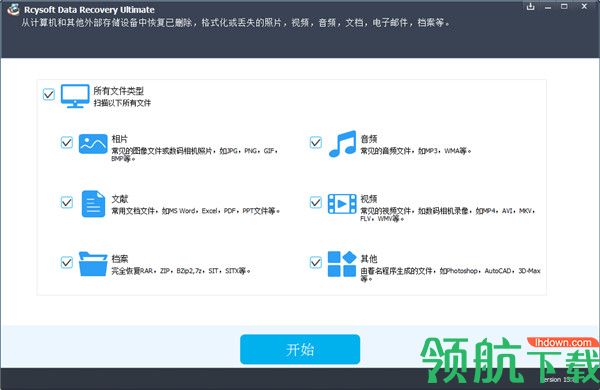600x390 pixels.
Task: Uncheck the 音频 checkbox
Action: point(316,142)
